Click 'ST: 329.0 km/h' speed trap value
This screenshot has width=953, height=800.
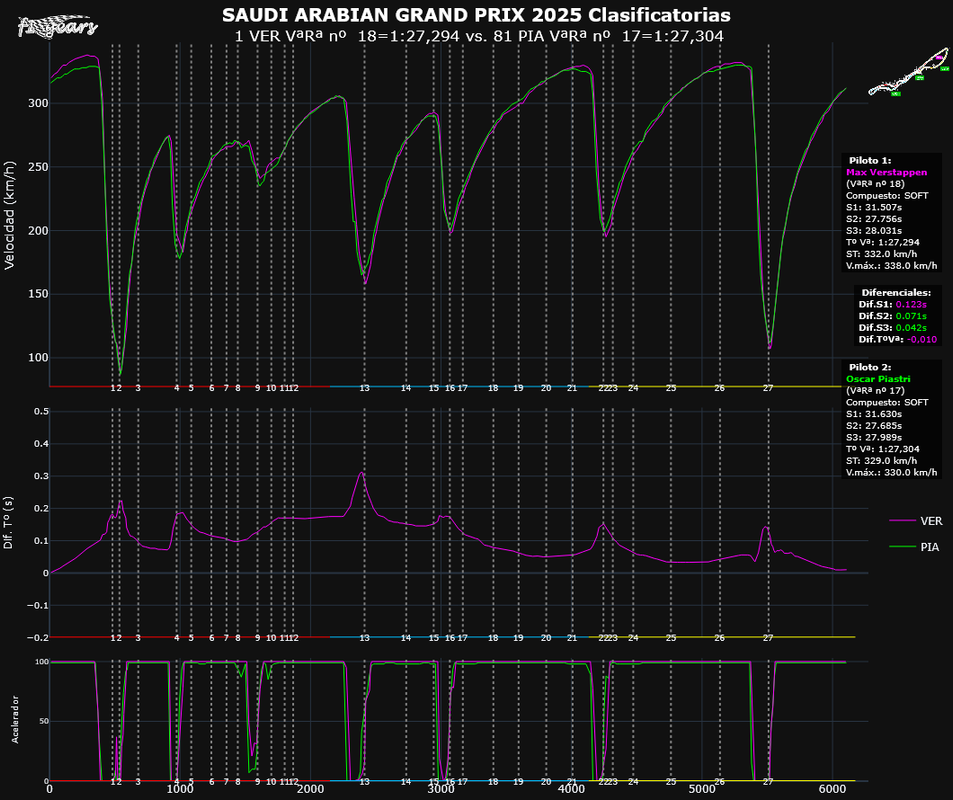click(881, 461)
